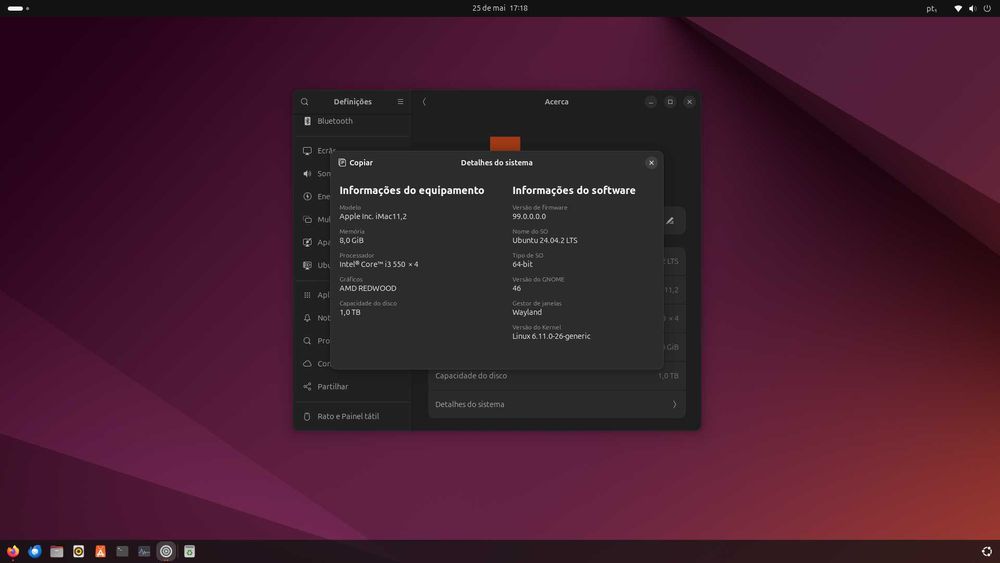Click the Informações do software heading
This screenshot has height=563, width=1000.
click(x=573, y=190)
